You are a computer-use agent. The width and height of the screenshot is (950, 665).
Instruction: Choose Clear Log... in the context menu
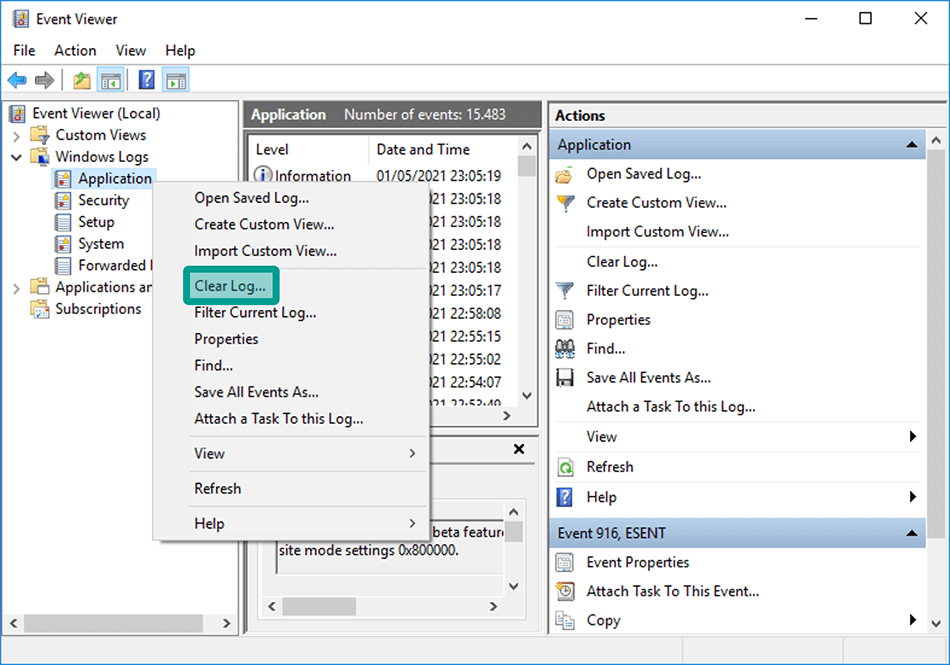click(x=230, y=286)
